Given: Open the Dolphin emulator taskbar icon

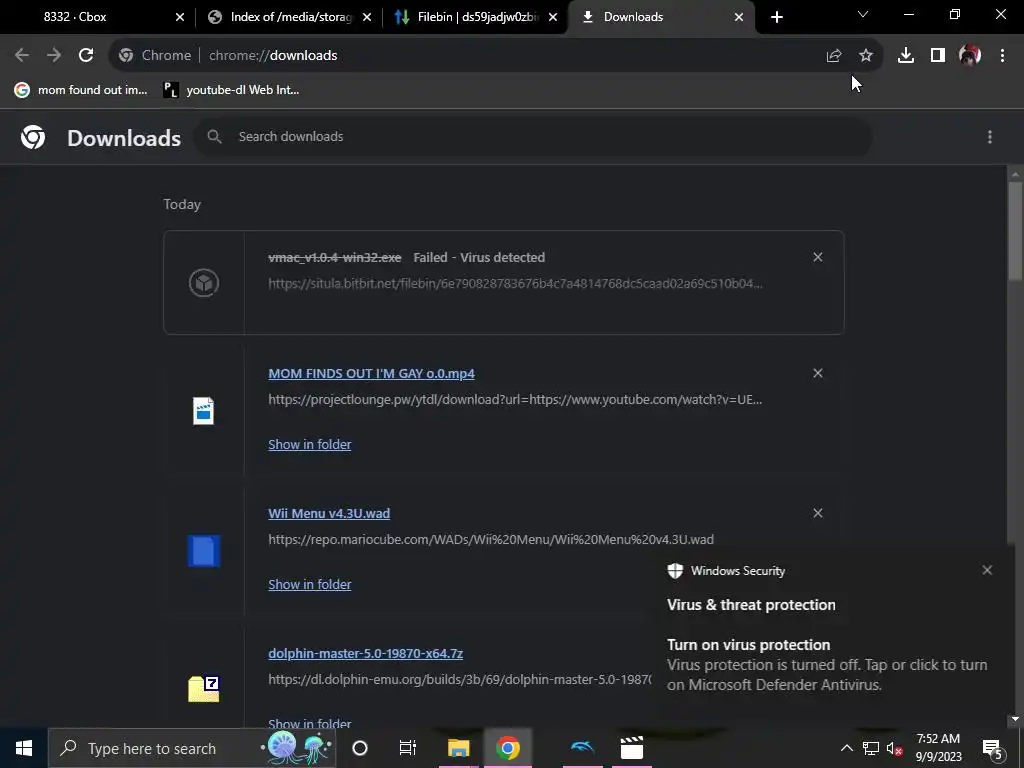Looking at the screenshot, I should [x=582, y=748].
